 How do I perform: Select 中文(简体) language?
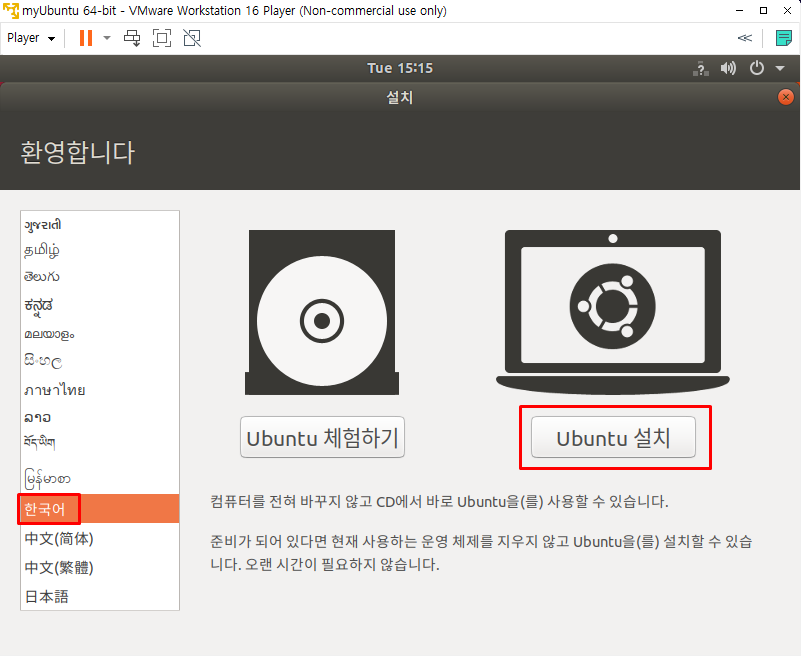pyautogui.click(x=100, y=538)
